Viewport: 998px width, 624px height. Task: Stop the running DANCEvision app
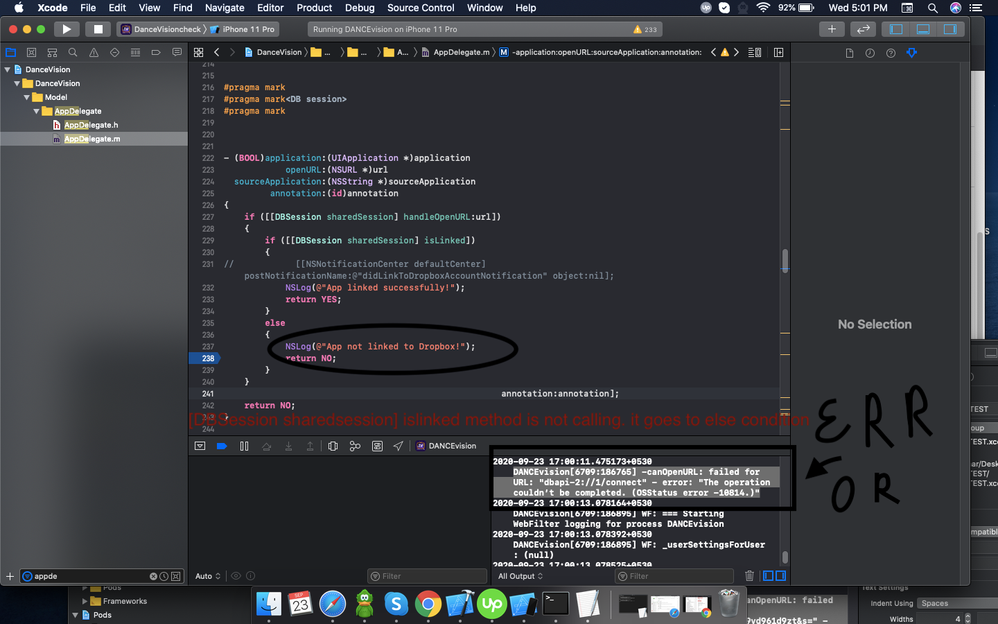[x=97, y=29]
